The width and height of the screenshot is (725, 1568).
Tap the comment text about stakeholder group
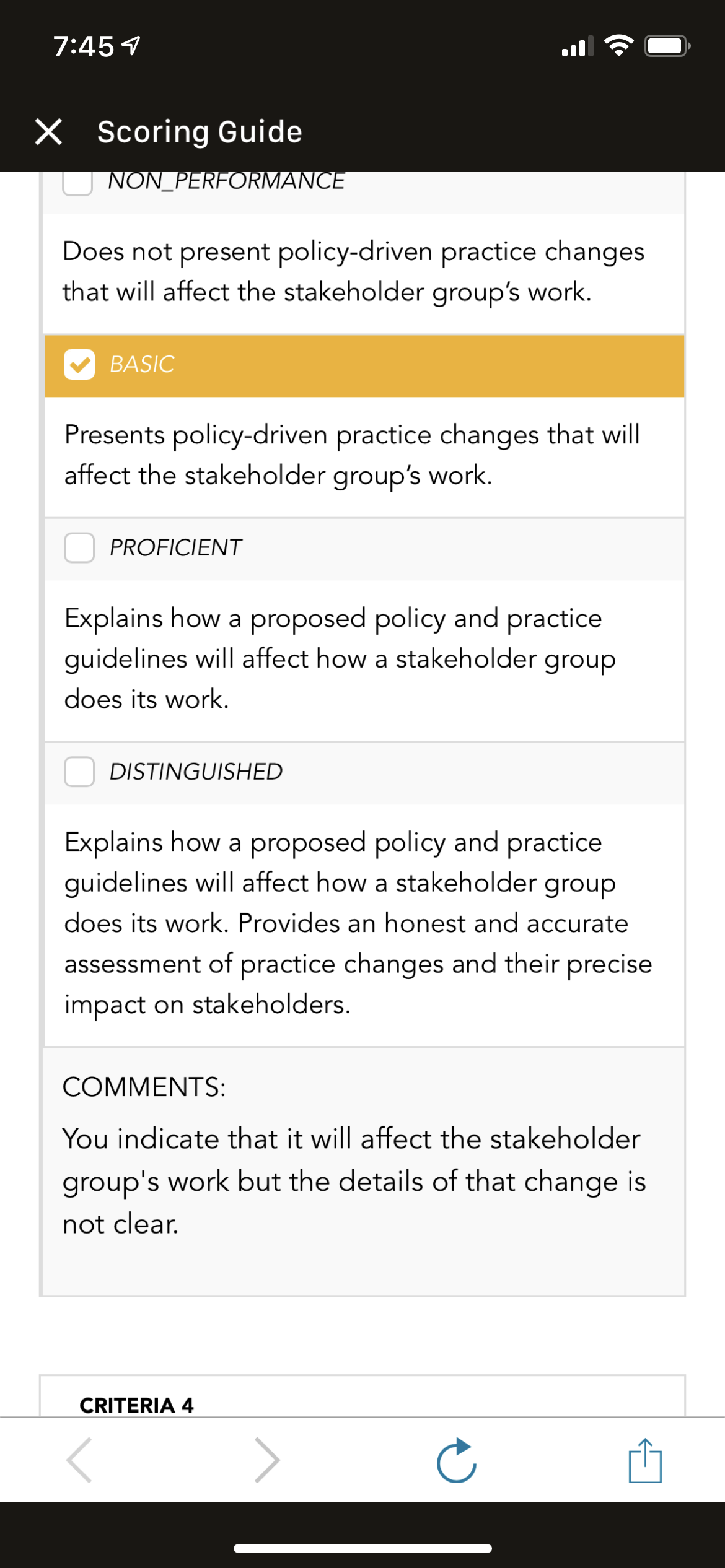tap(354, 1182)
